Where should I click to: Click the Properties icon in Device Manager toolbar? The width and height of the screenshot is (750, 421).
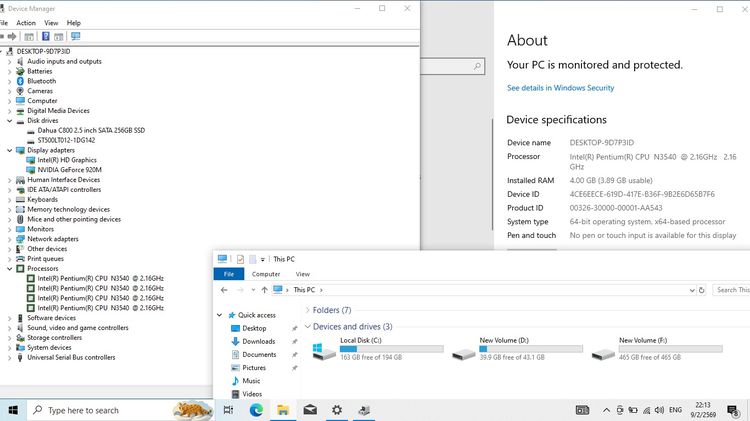tap(29, 36)
